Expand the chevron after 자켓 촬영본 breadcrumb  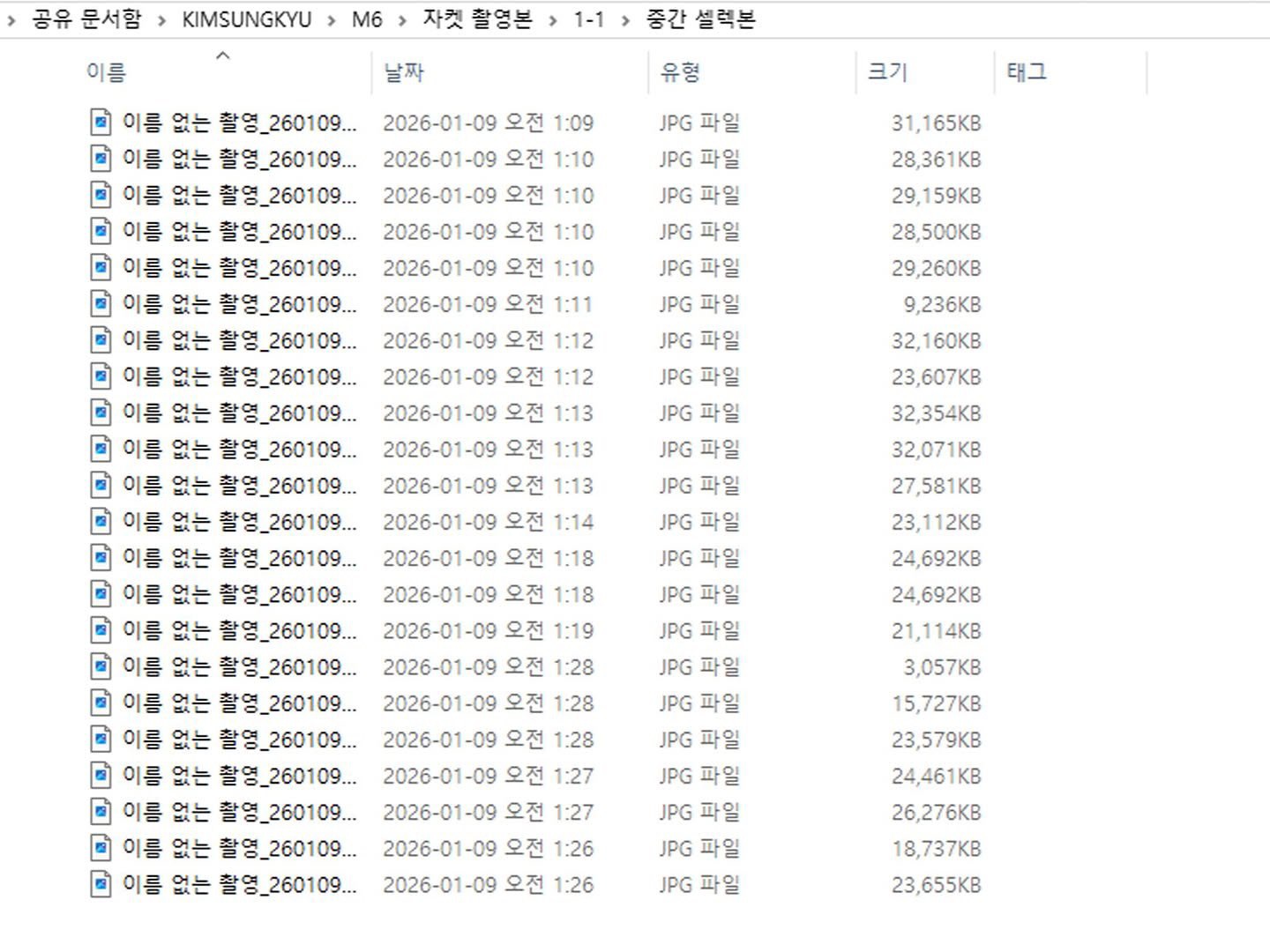click(x=553, y=20)
